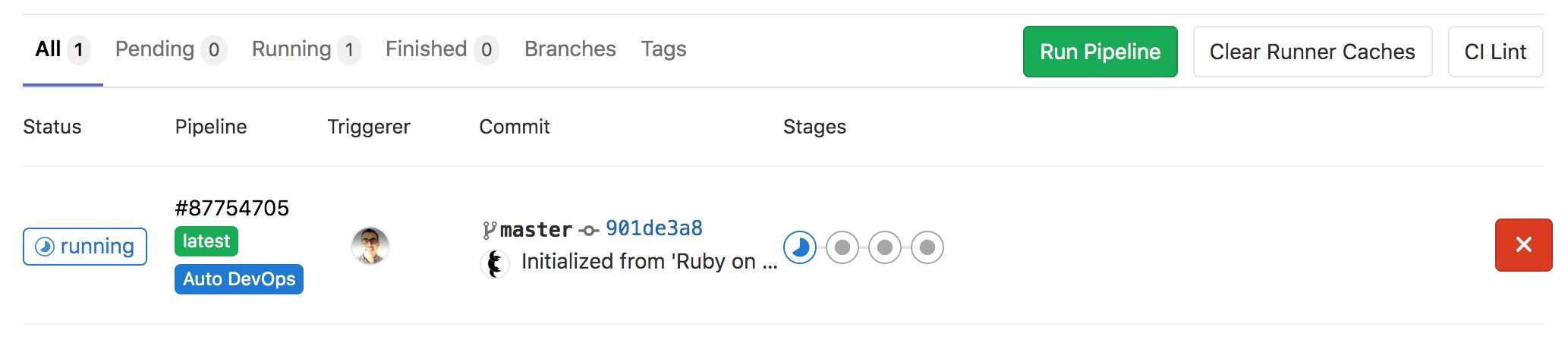Switch to the Pending tab
This screenshot has height=346, width=1568.
pyautogui.click(x=170, y=50)
